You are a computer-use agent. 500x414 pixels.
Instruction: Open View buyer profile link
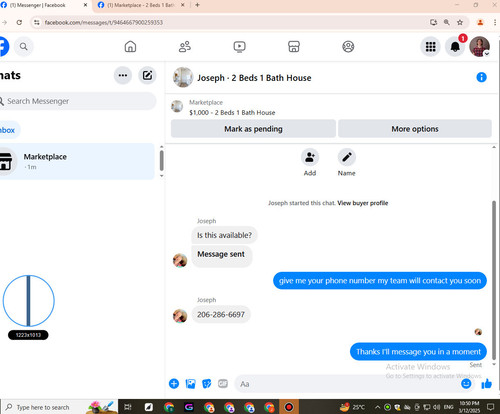[363, 203]
